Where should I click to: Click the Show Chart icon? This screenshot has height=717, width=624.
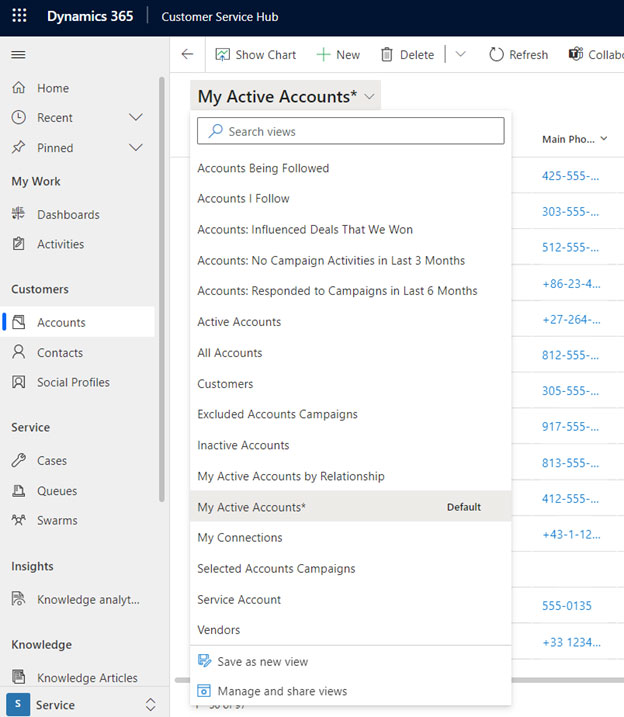[x=220, y=55]
